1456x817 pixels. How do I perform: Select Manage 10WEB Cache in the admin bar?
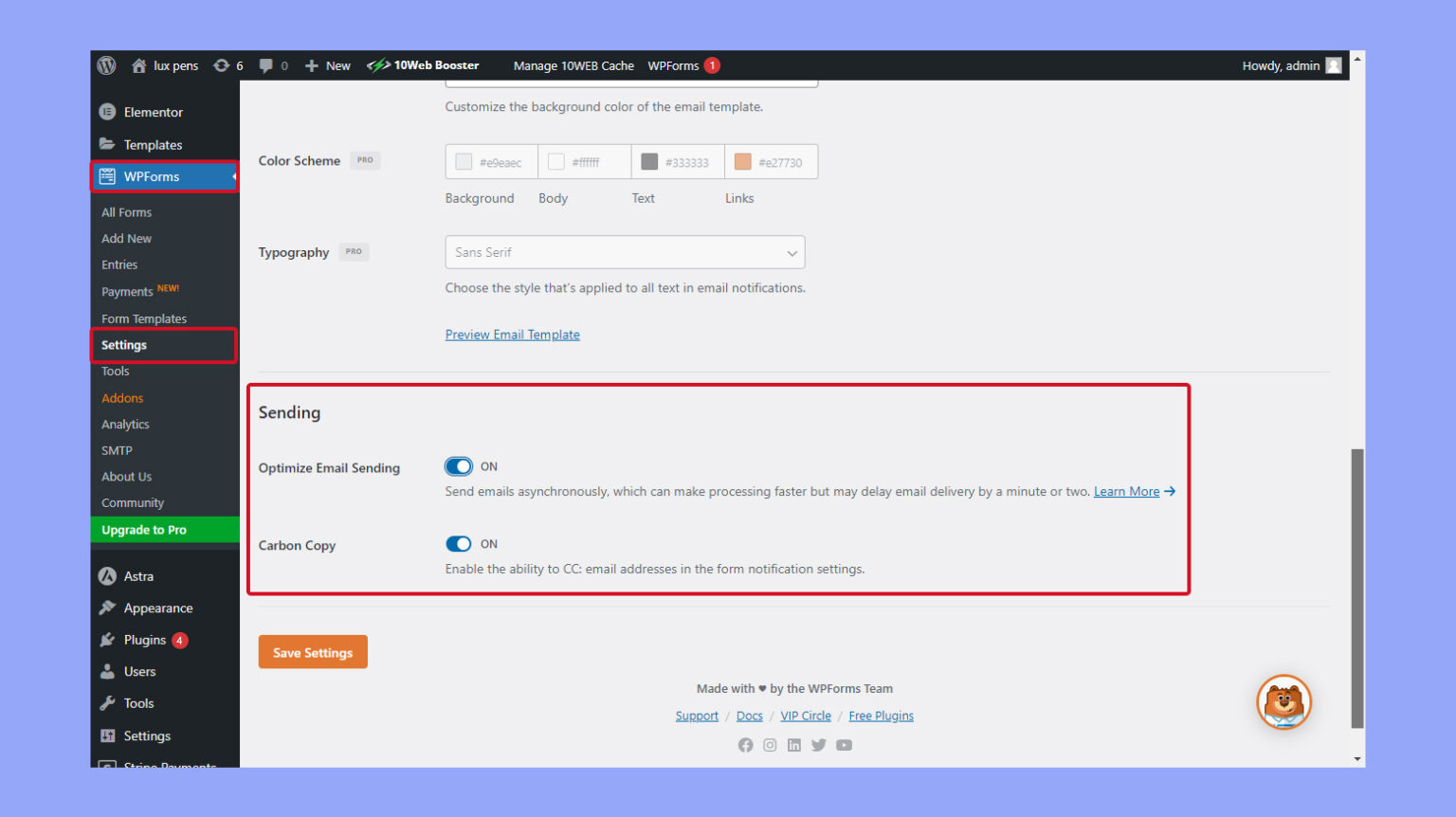[573, 65]
